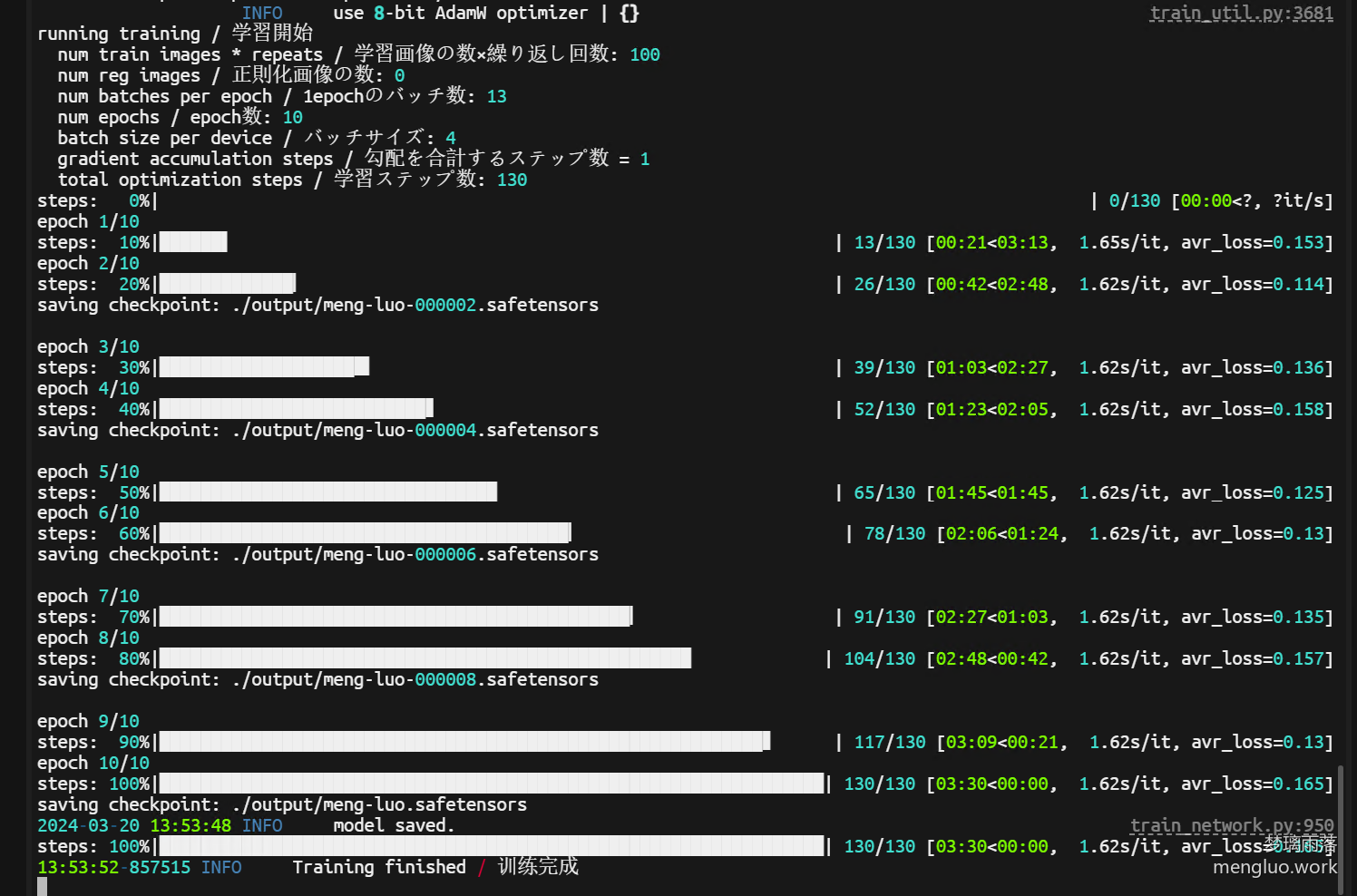This screenshot has width=1357, height=896.
Task: Click the 'batch size per device' line
Action: click(x=257, y=138)
